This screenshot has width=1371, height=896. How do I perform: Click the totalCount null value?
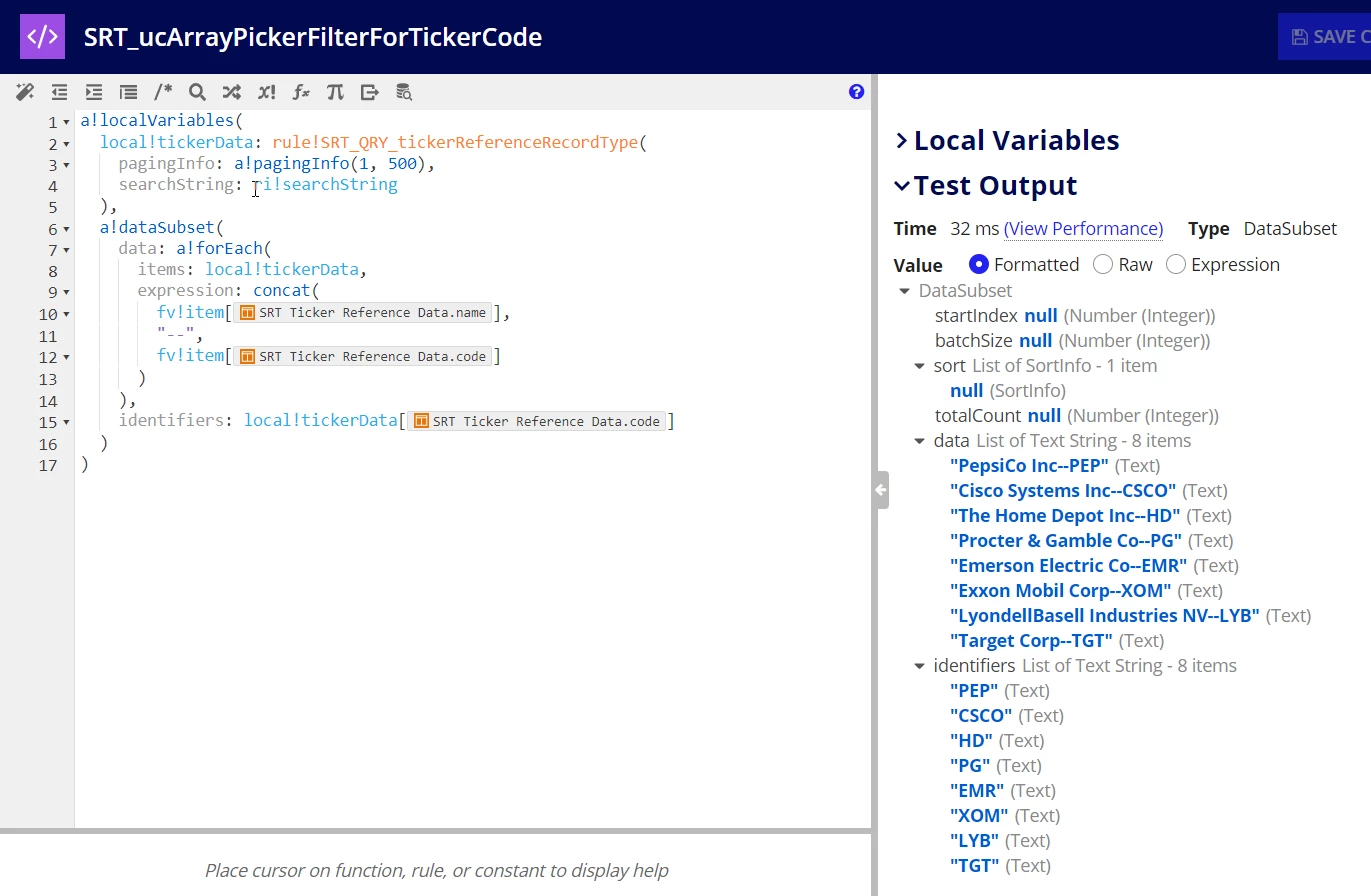(1045, 416)
